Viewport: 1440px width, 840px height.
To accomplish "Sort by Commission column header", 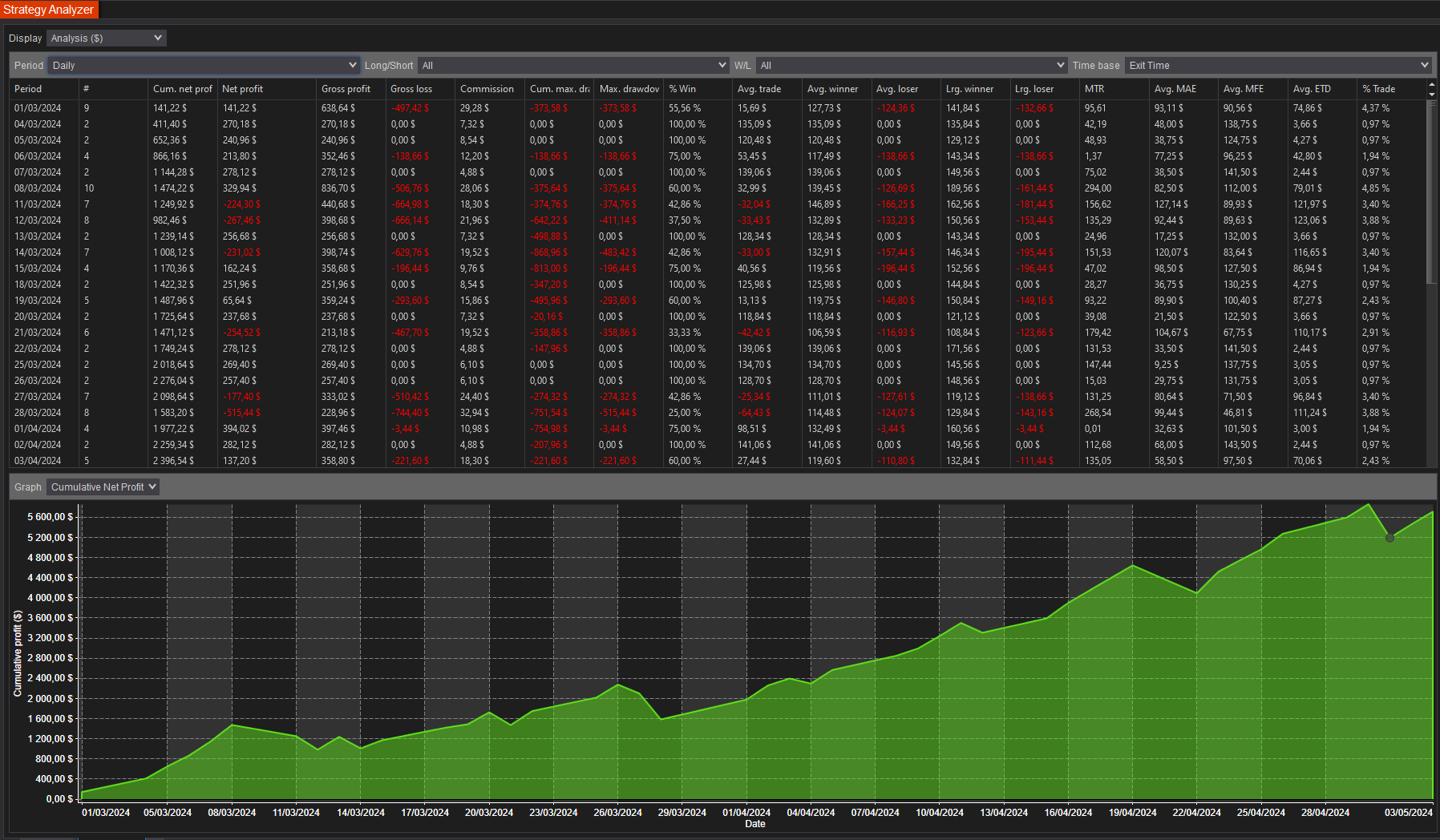I will (490, 89).
